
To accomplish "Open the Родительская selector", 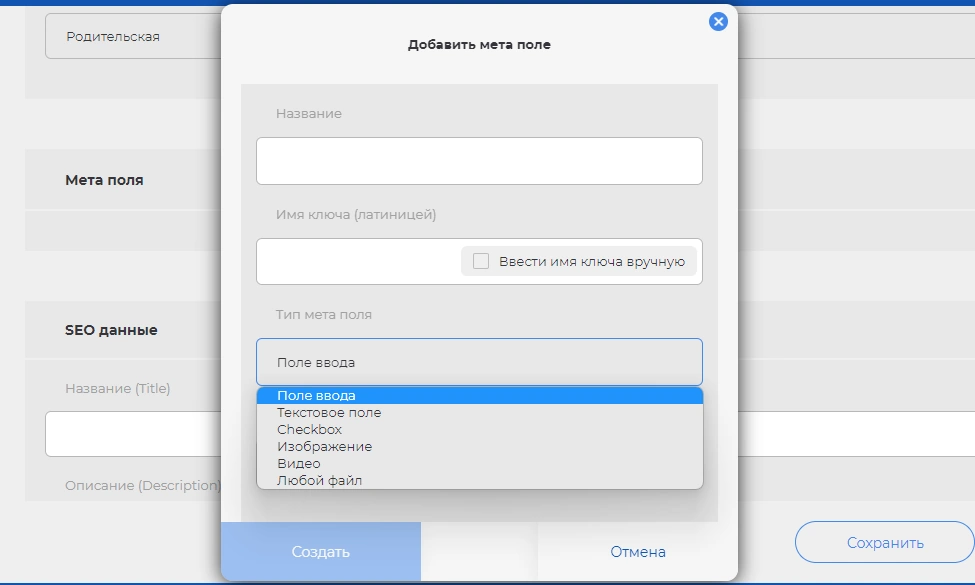I will (130, 37).
